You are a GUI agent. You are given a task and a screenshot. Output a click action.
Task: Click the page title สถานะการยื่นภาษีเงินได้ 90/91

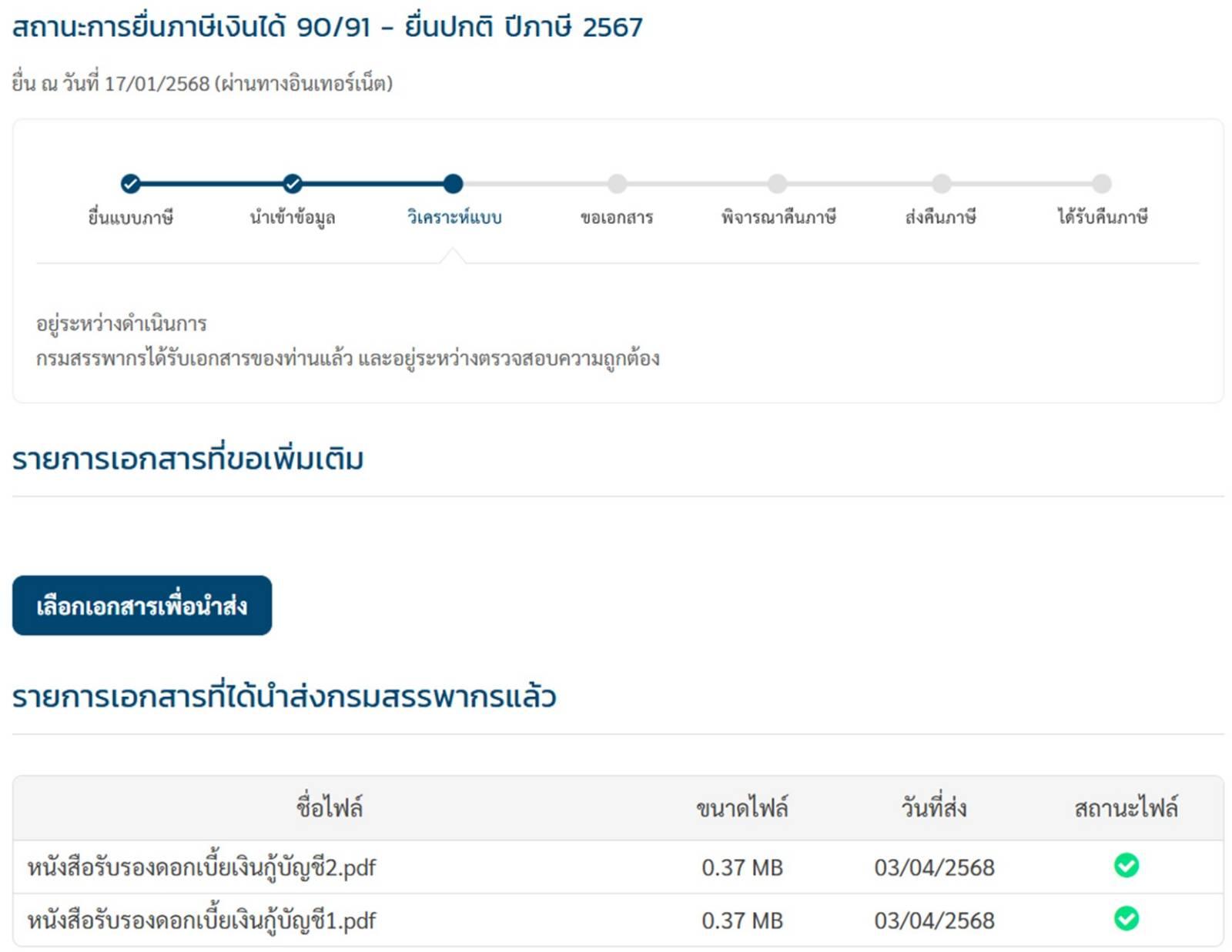(x=327, y=27)
